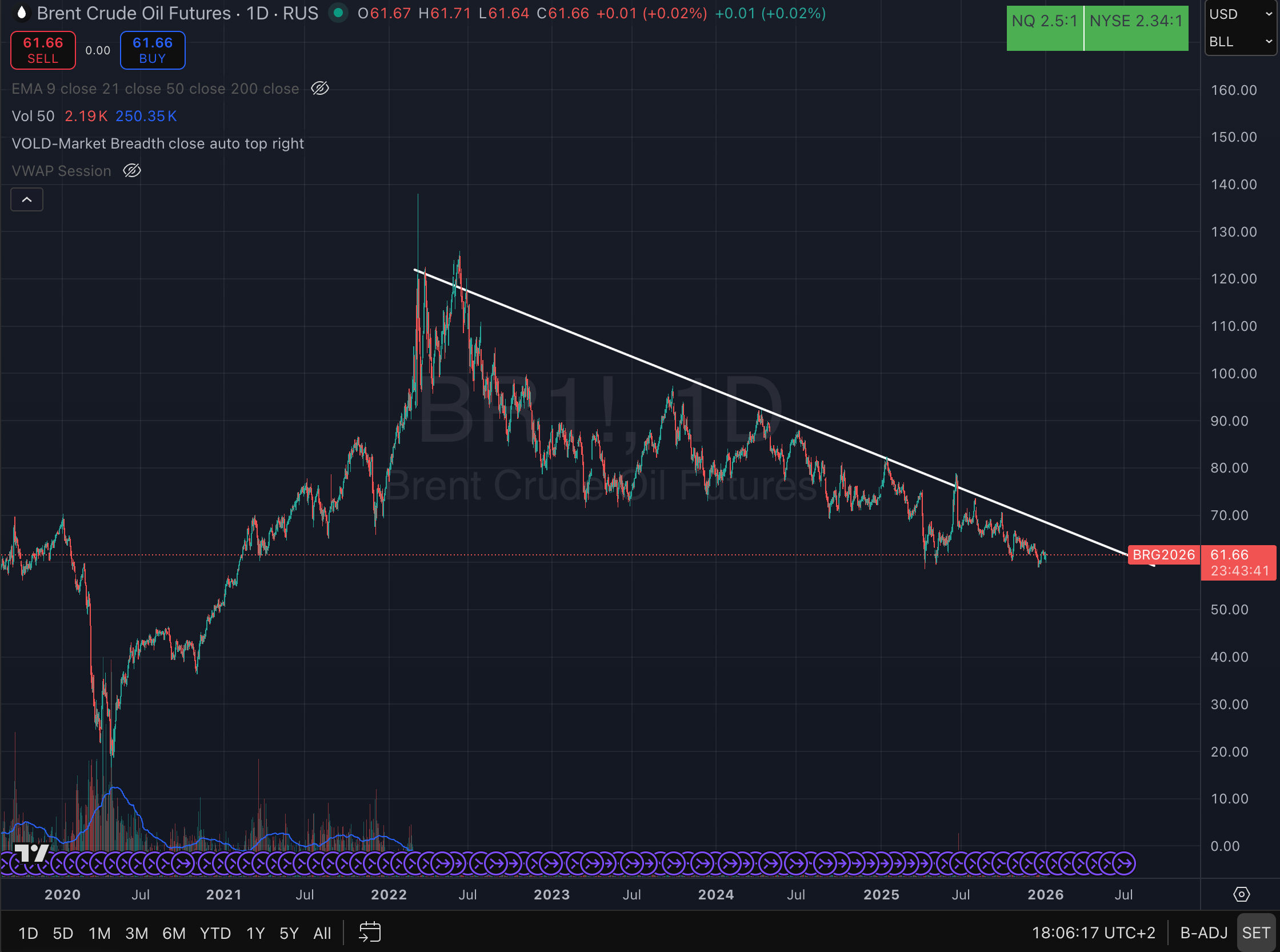Show the hidden EMA indicator
The image size is (1280, 952).
pyautogui.click(x=320, y=88)
